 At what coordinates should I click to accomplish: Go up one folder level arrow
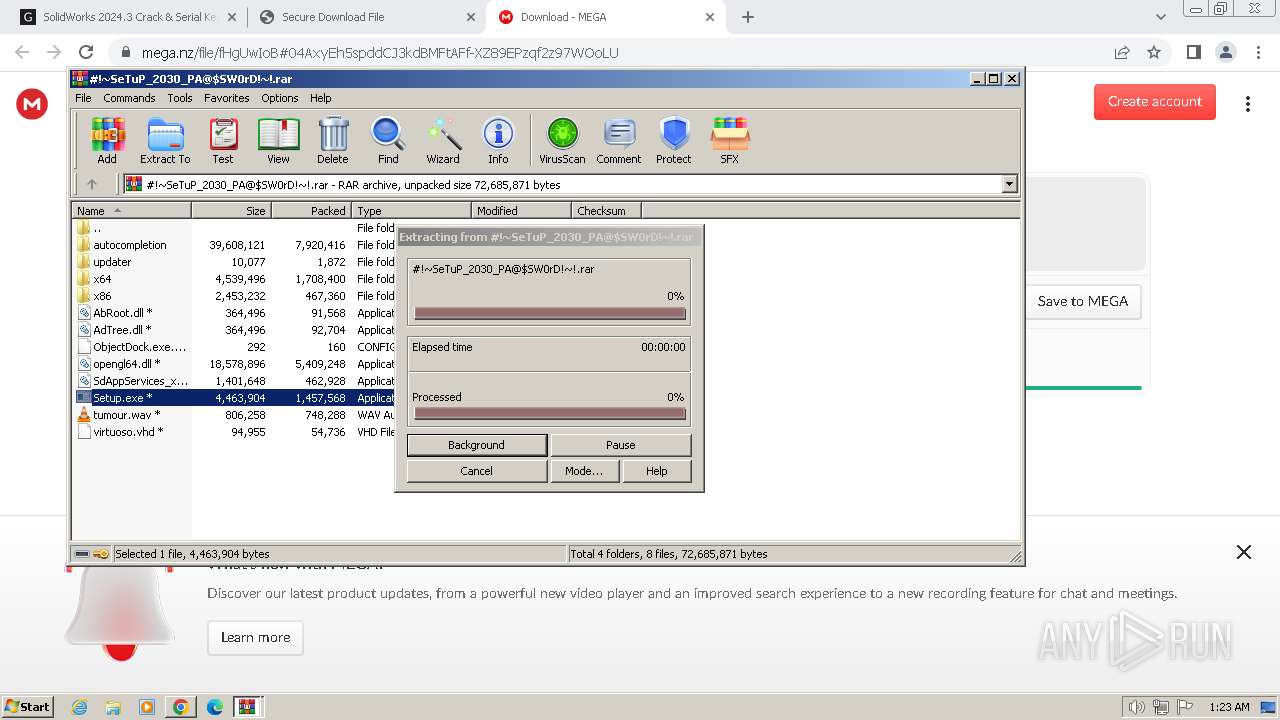(x=92, y=184)
